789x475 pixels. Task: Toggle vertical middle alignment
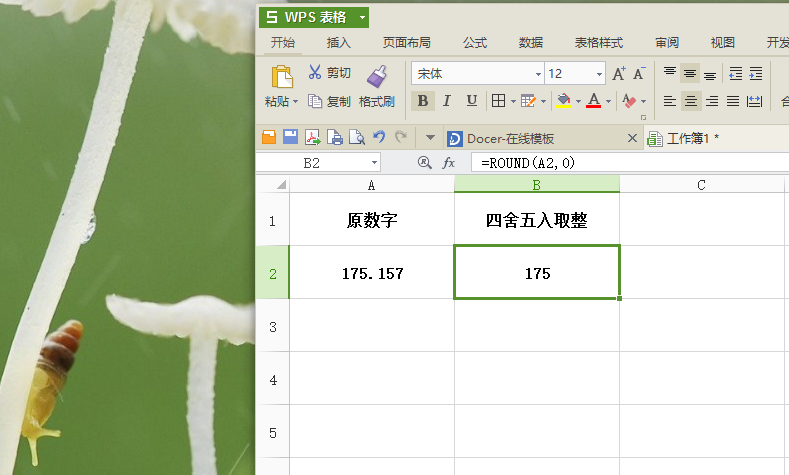tap(690, 73)
